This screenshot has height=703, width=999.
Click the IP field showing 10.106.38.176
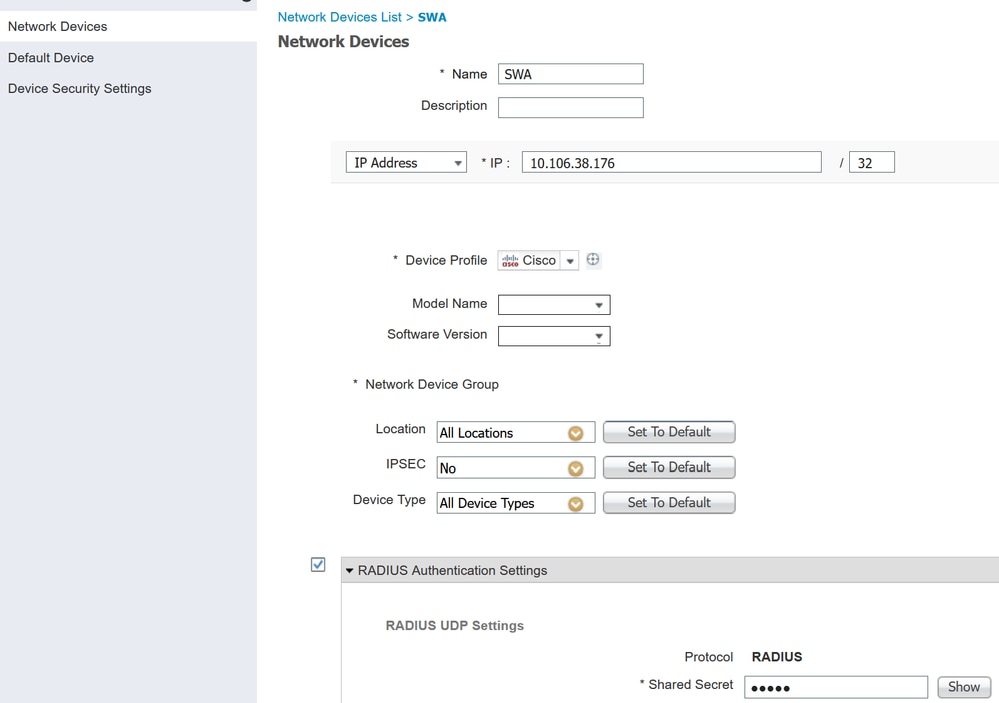tap(672, 163)
